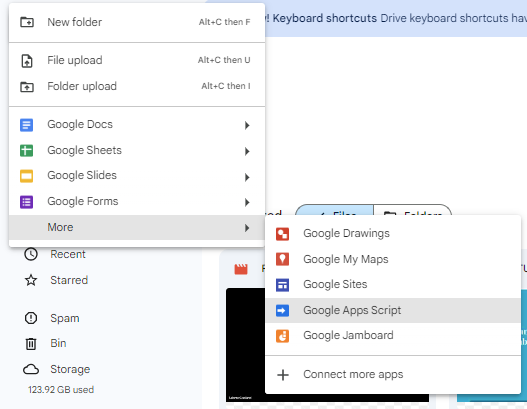The width and height of the screenshot is (527, 409).
Task: Click the purple Google Forms icon
Action: (27, 202)
